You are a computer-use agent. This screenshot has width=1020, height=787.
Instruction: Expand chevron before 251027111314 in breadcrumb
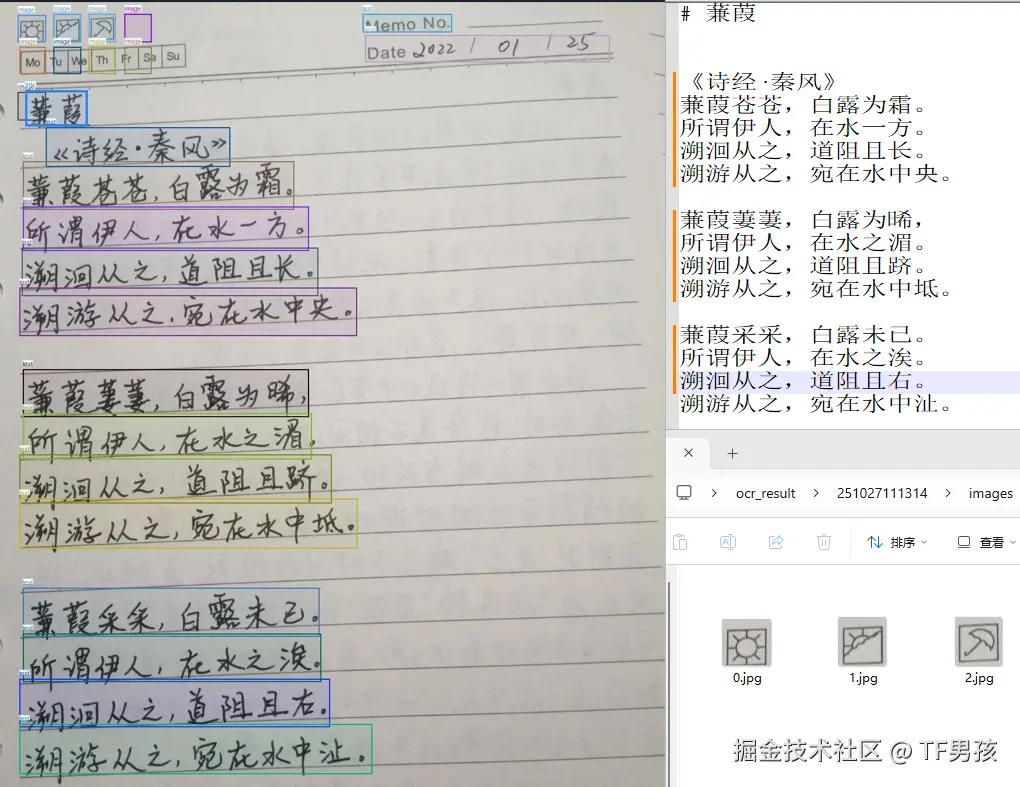816,493
